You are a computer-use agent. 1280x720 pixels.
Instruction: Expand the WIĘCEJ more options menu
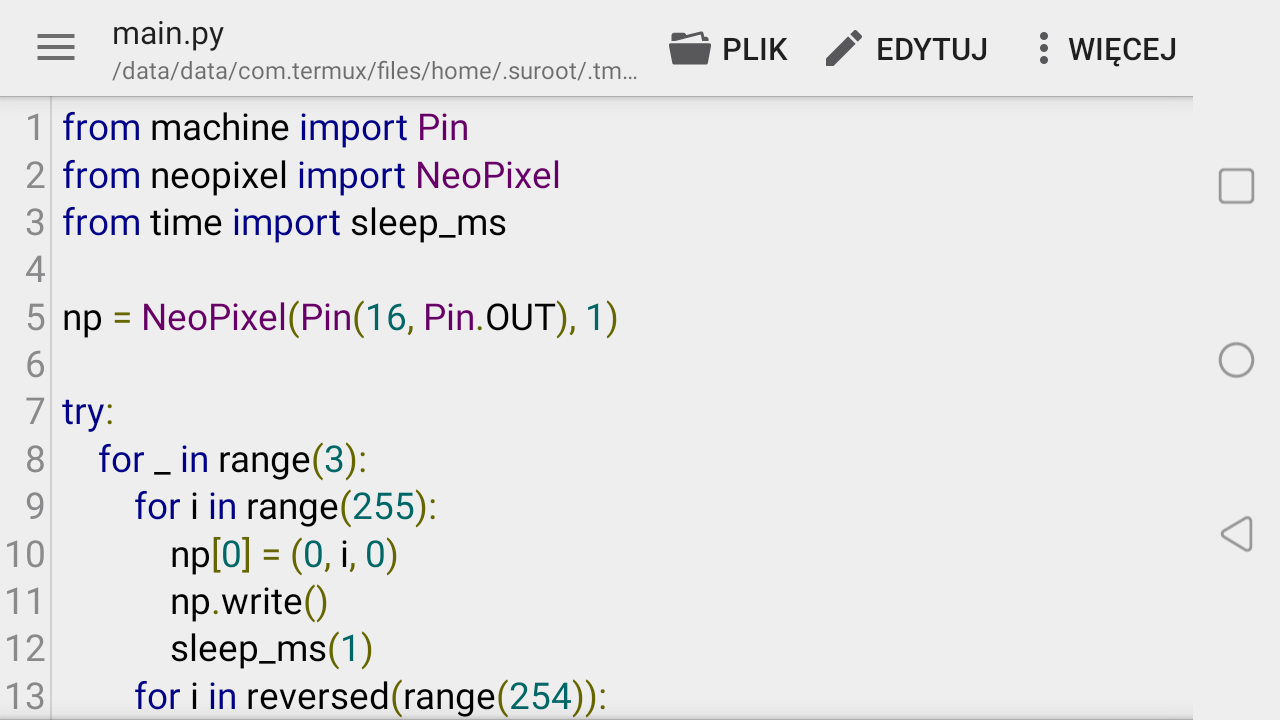click(1121, 49)
